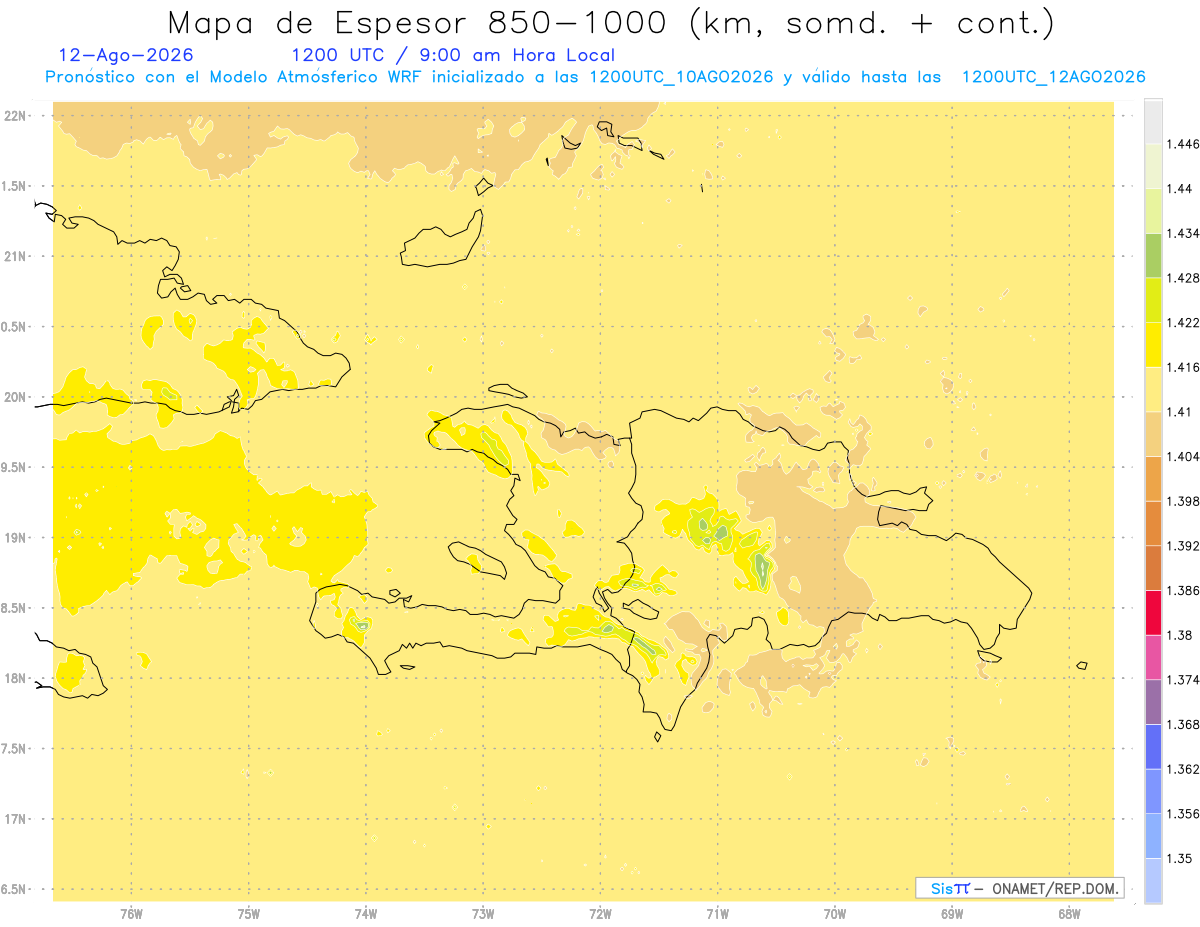Click the legend value '1.35'
1200x927 pixels.
(1178, 858)
